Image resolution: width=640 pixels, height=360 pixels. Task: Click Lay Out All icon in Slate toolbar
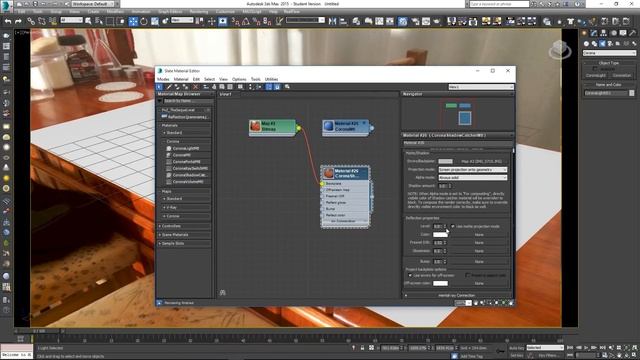pyautogui.click(x=250, y=87)
